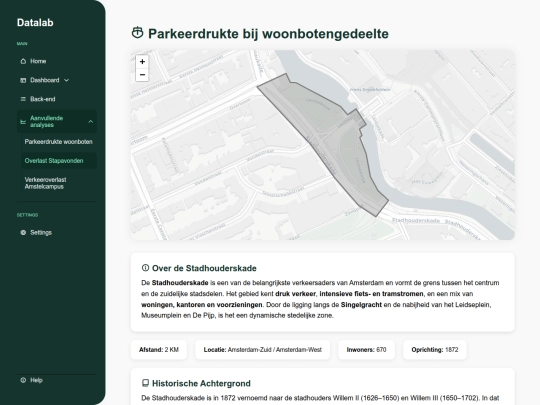Click the Over de Stadhouderskade heading

pos(204,268)
